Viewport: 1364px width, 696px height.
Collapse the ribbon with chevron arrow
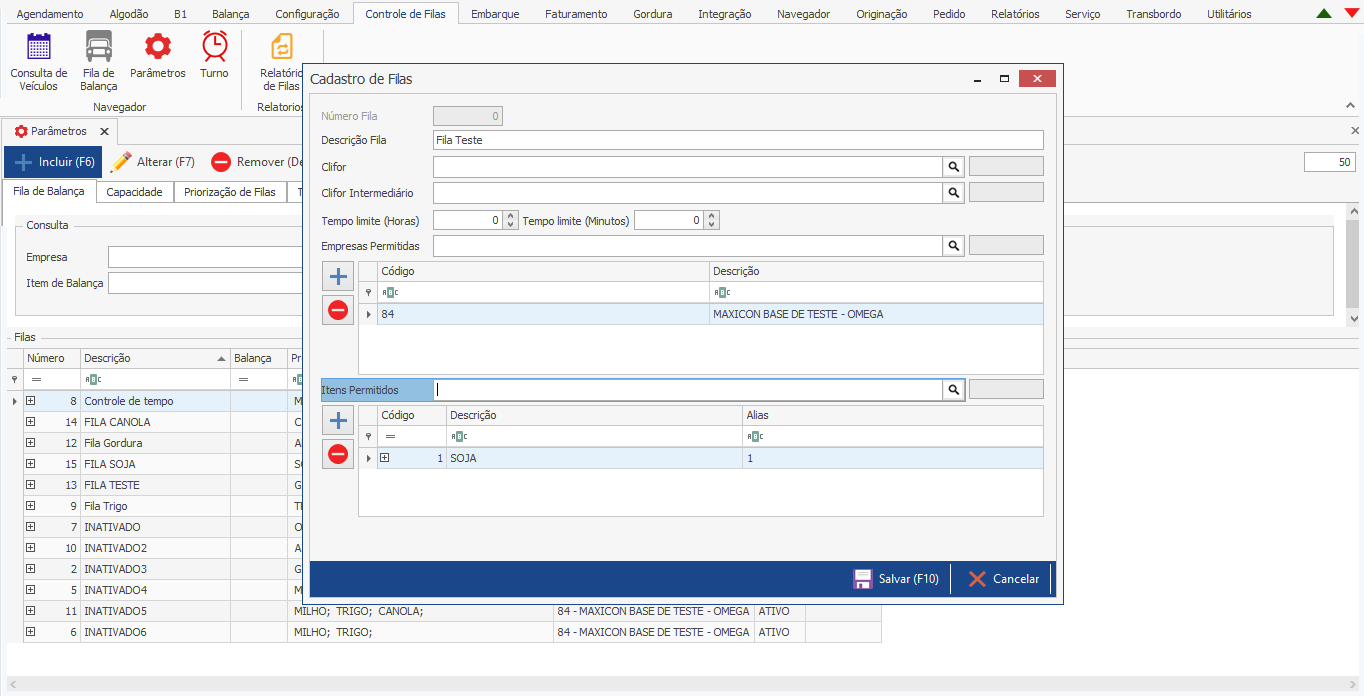click(1352, 104)
